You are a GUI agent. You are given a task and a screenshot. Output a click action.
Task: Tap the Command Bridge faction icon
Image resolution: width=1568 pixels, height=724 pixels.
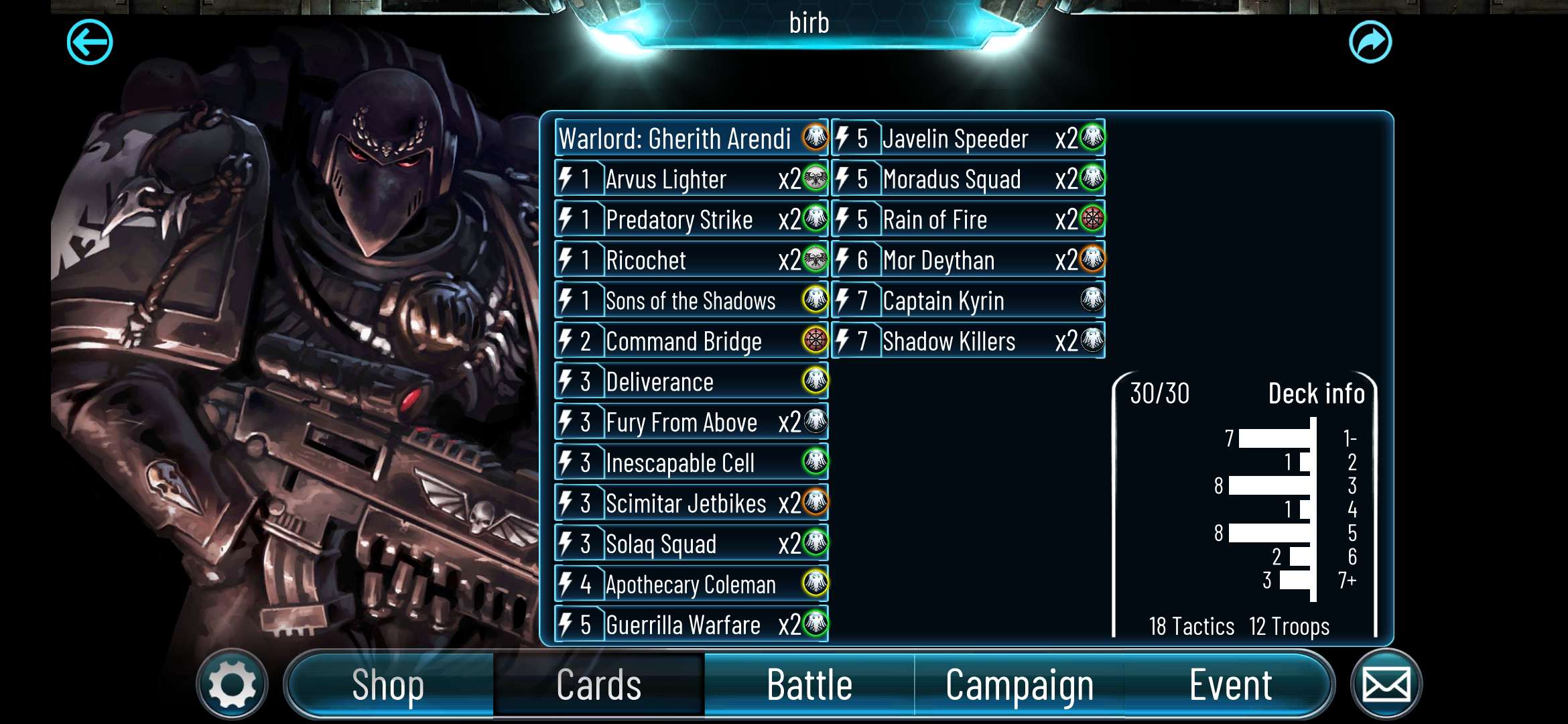pyautogui.click(x=815, y=341)
